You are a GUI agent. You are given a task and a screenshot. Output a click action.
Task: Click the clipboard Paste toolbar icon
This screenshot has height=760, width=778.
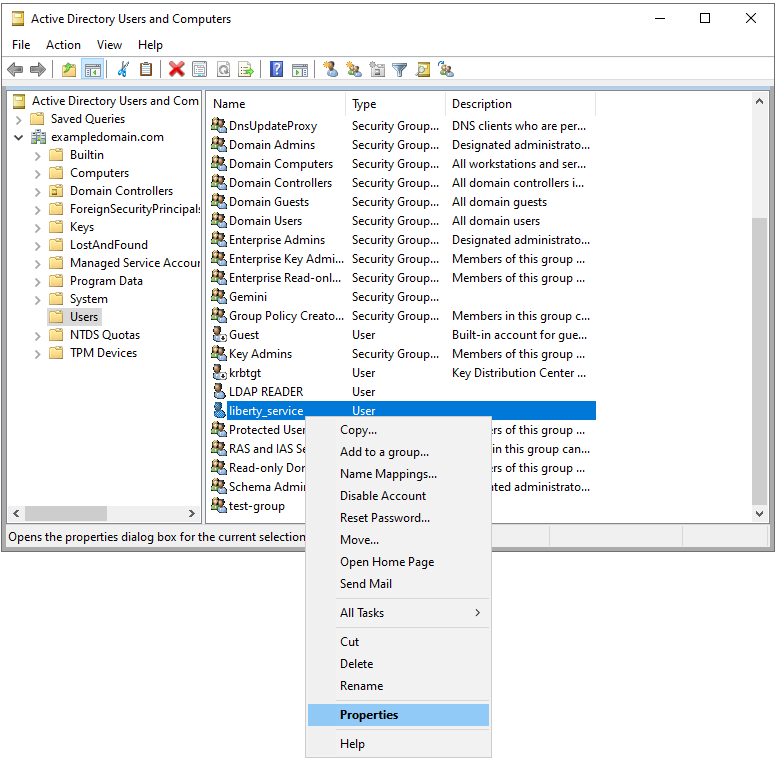146,69
